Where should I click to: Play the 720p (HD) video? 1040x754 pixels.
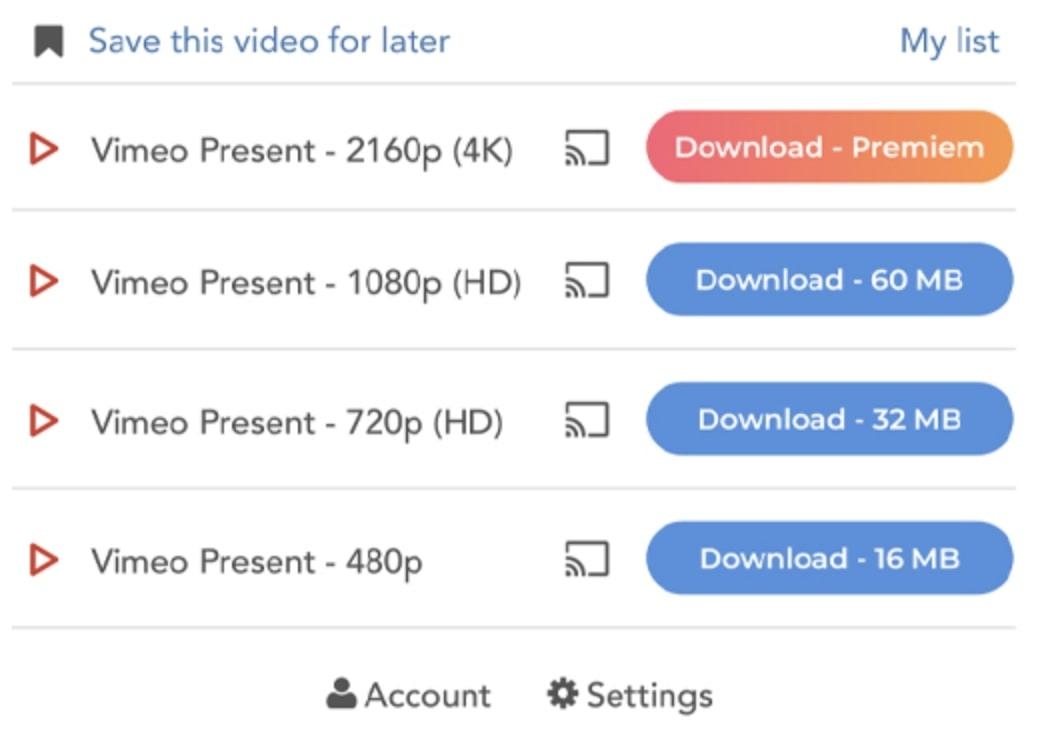point(43,421)
